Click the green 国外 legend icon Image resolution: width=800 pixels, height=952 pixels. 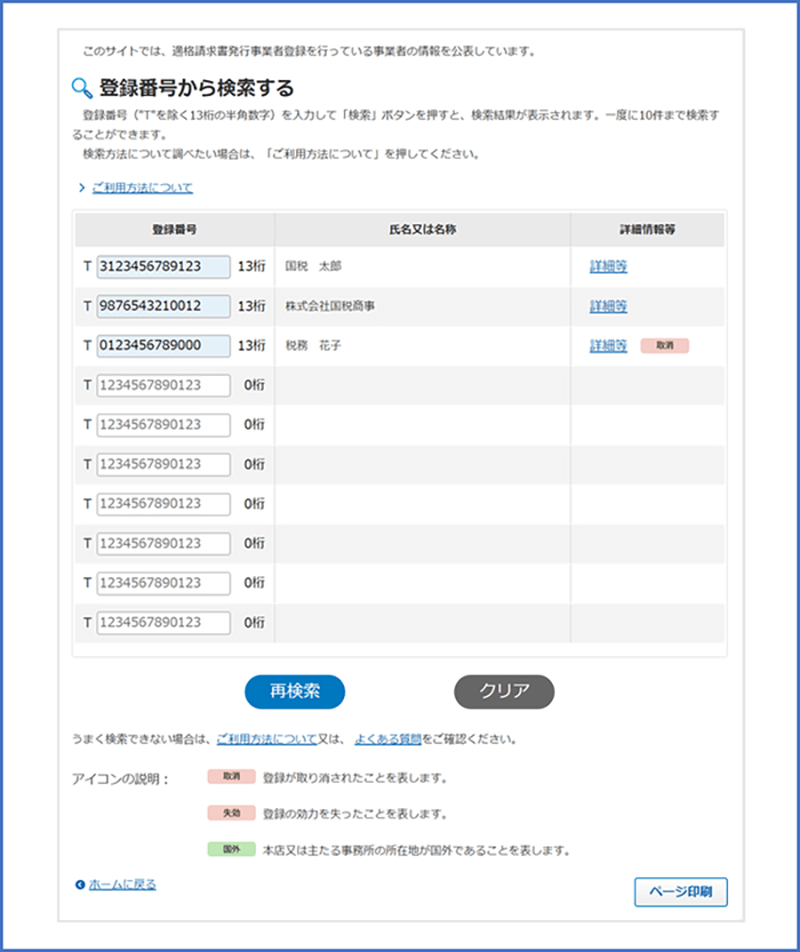pyautogui.click(x=232, y=850)
